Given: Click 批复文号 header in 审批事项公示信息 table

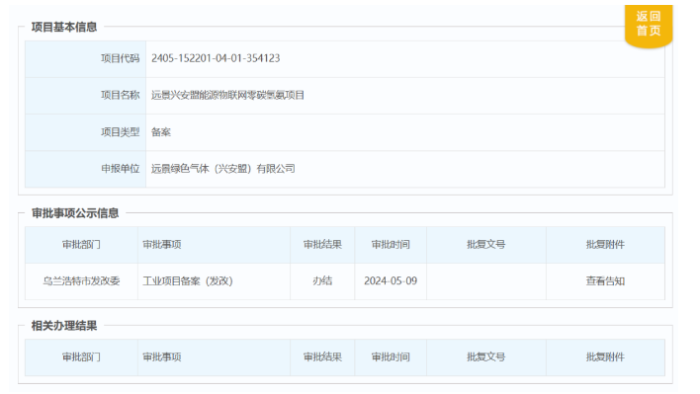Looking at the screenshot, I should pyautogui.click(x=486, y=245).
